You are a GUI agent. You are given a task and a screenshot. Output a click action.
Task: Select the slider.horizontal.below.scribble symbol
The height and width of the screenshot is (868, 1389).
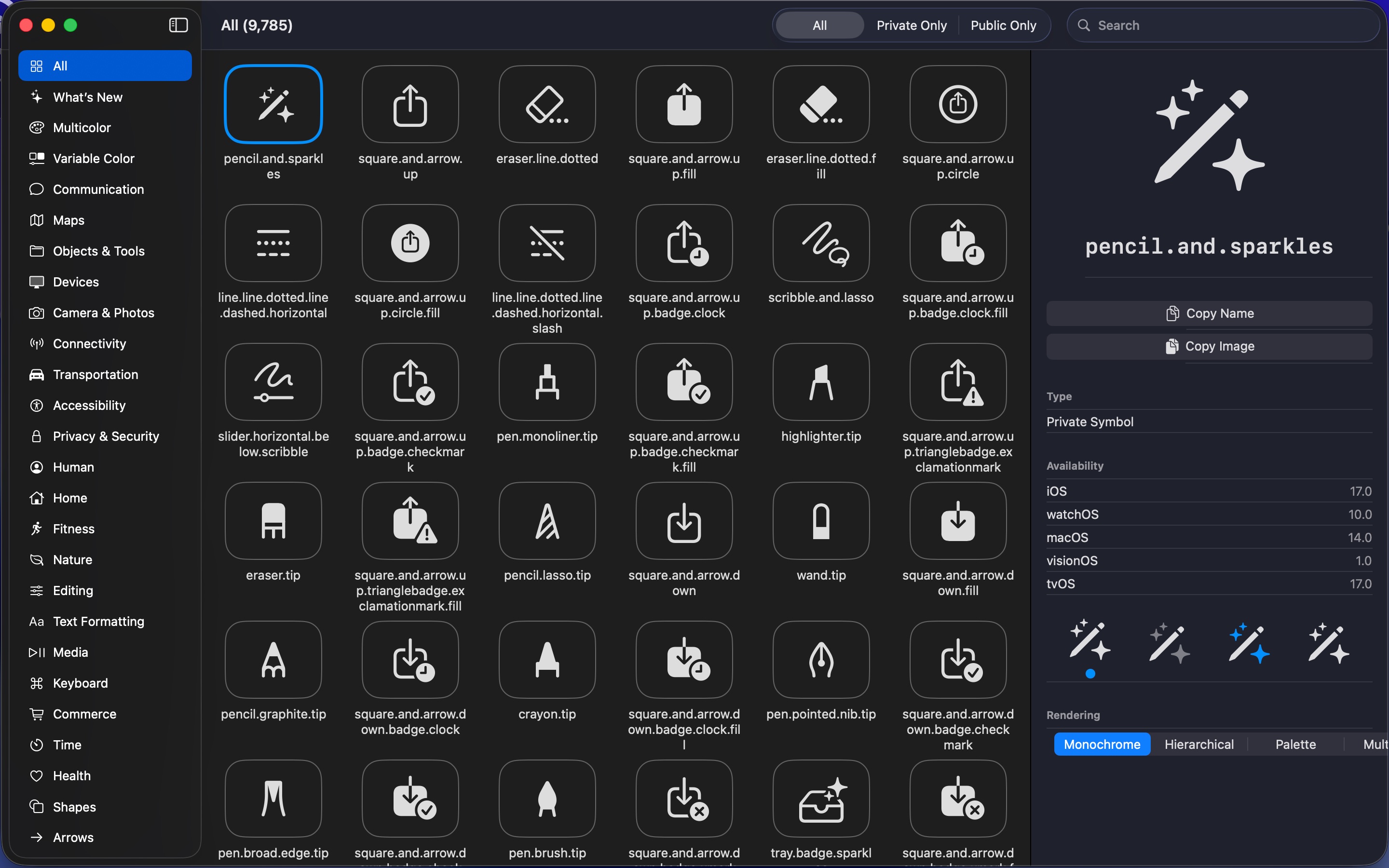(273, 382)
